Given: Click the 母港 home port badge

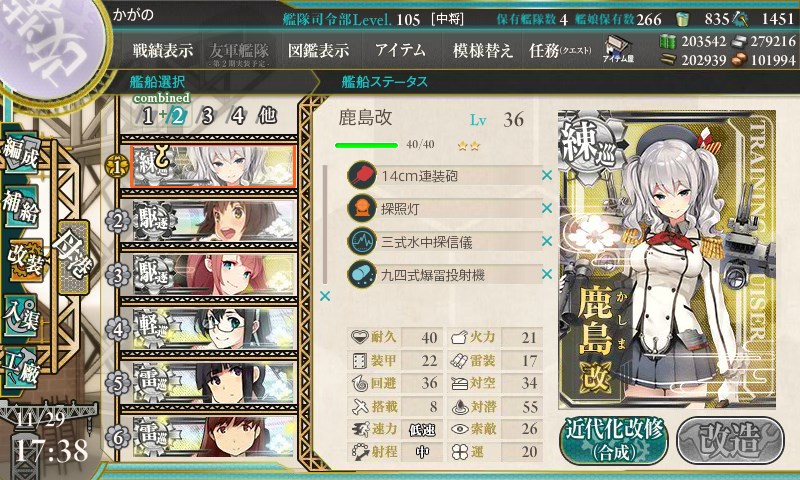Looking at the screenshot, I should (x=73, y=257).
